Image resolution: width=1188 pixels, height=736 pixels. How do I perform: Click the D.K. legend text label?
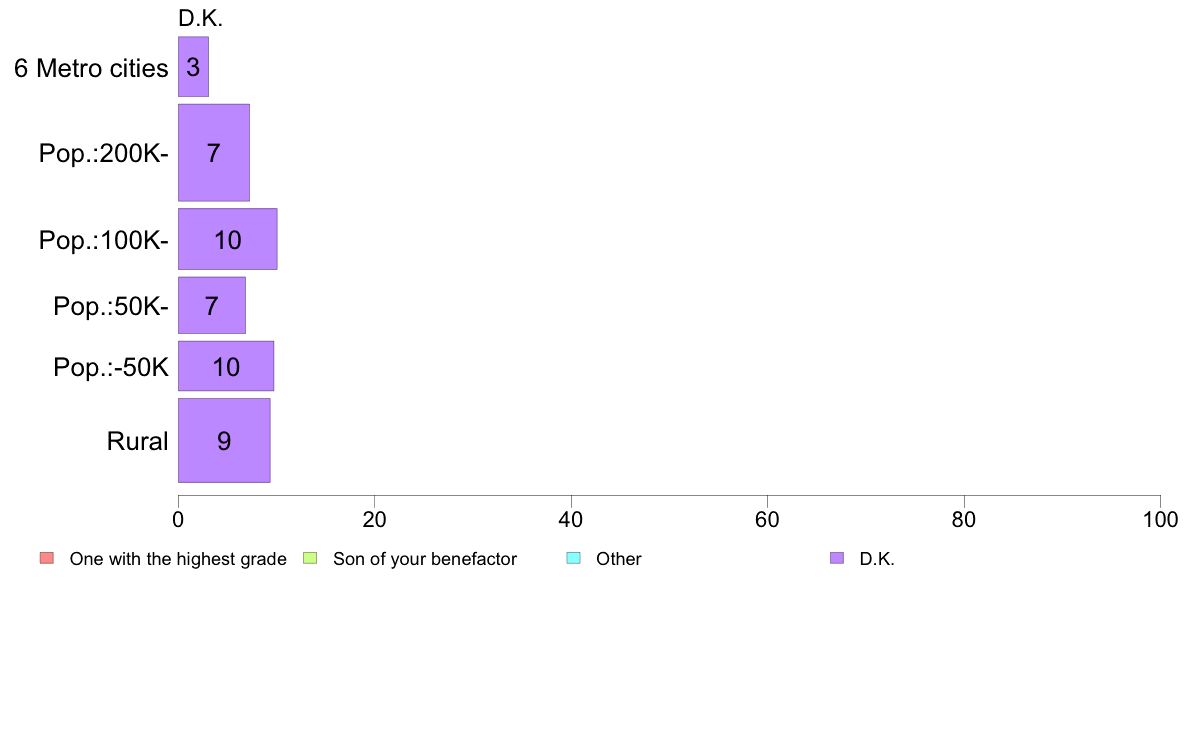[x=877, y=559]
